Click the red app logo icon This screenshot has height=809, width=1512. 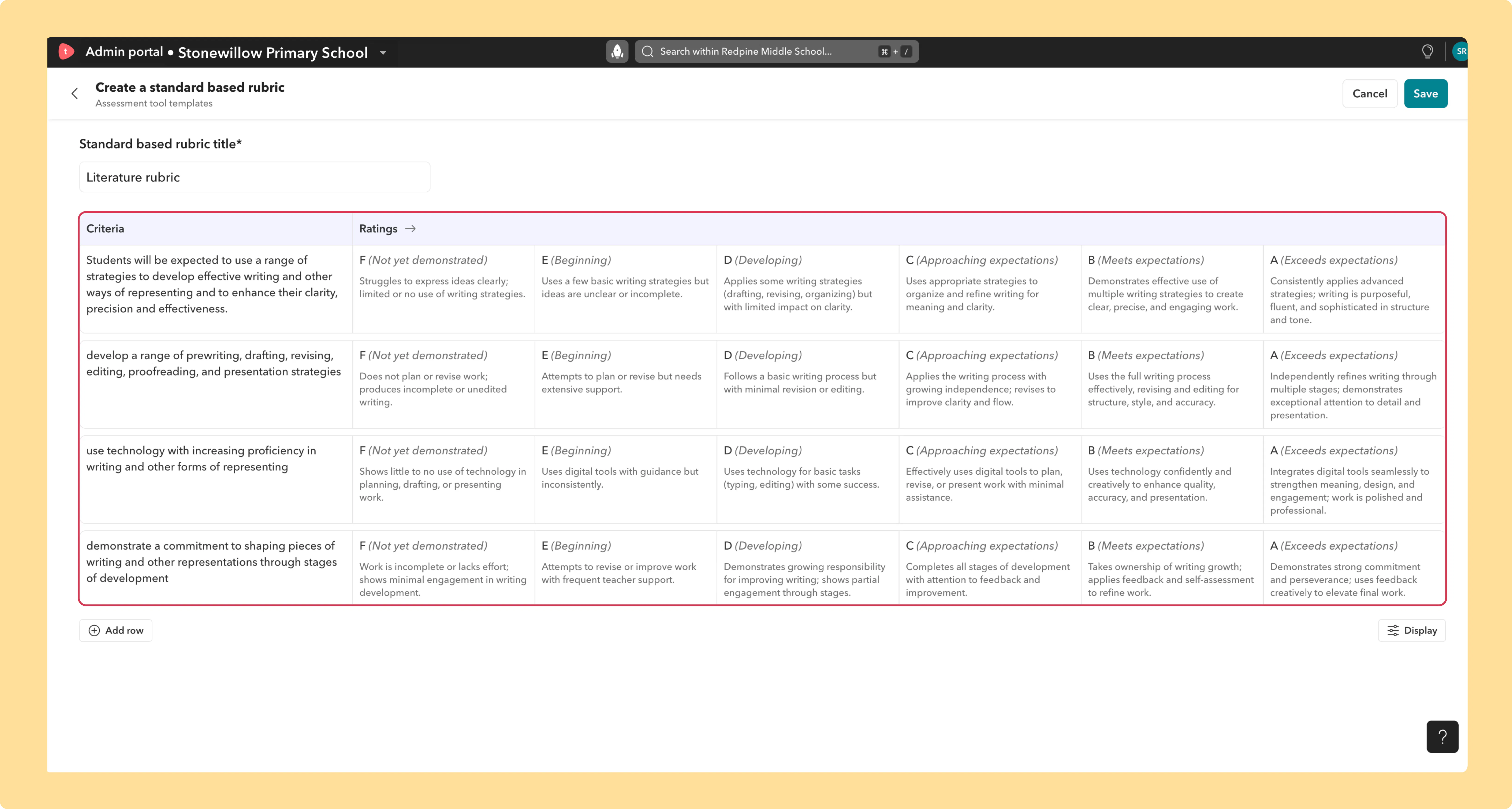point(66,52)
